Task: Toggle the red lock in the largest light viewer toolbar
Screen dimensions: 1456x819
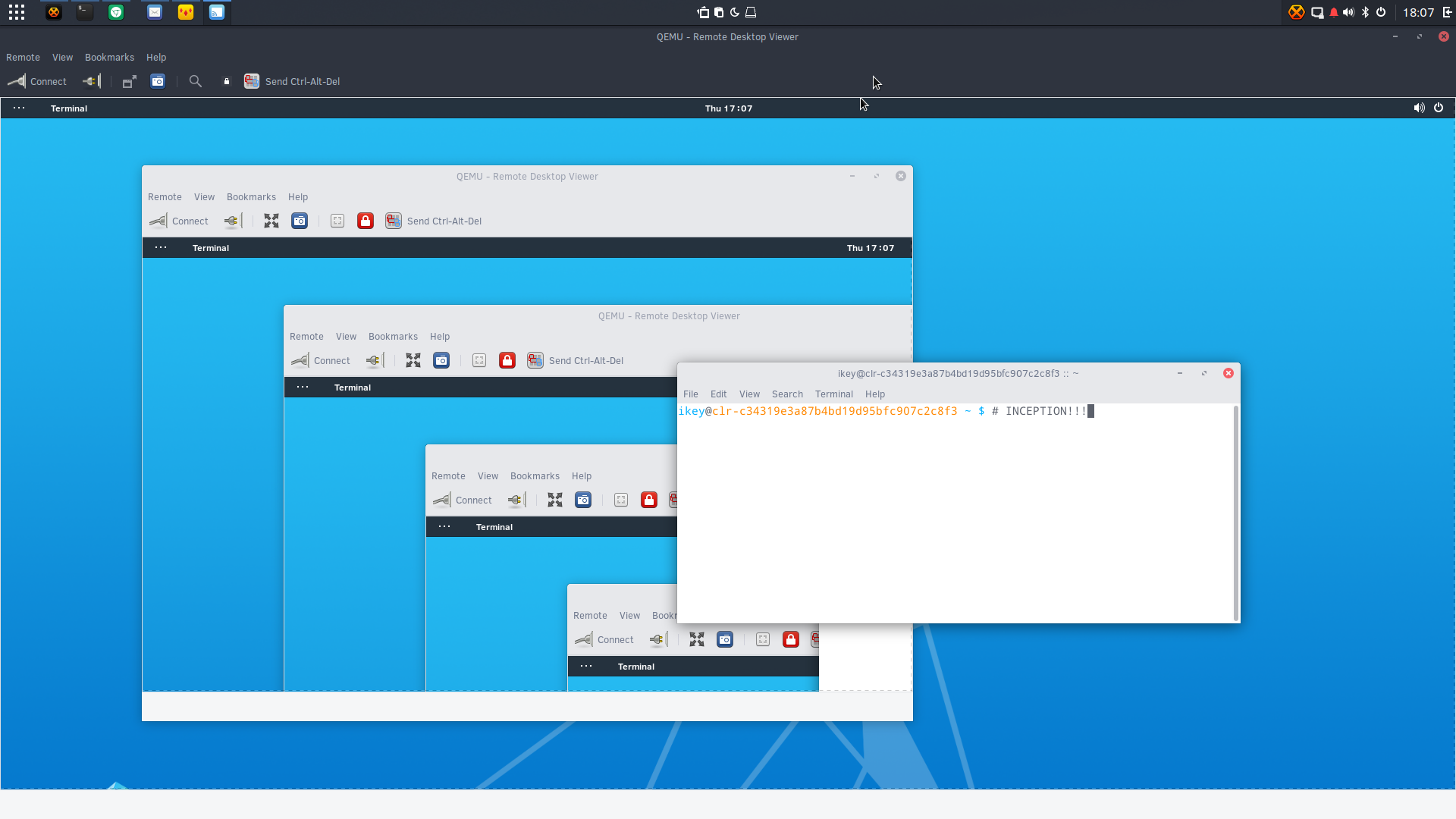Action: [x=366, y=221]
